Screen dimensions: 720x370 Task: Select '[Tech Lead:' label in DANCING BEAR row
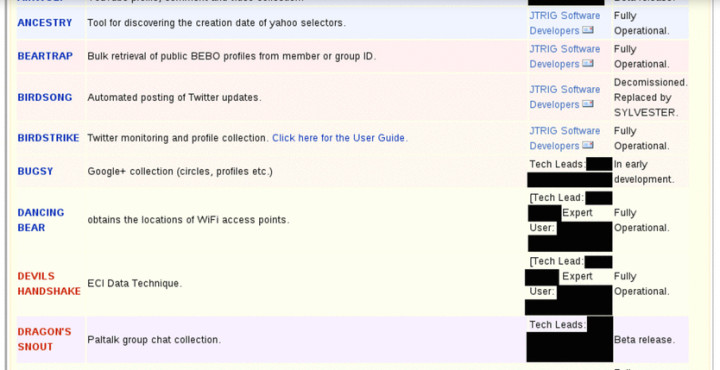[557, 198]
